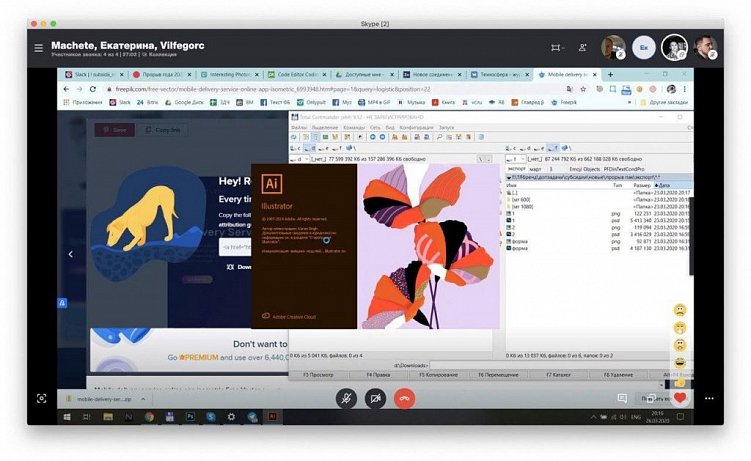The height and width of the screenshot is (461, 751).
Task: Select 'март' folder tab in right panel
Action: click(535, 169)
